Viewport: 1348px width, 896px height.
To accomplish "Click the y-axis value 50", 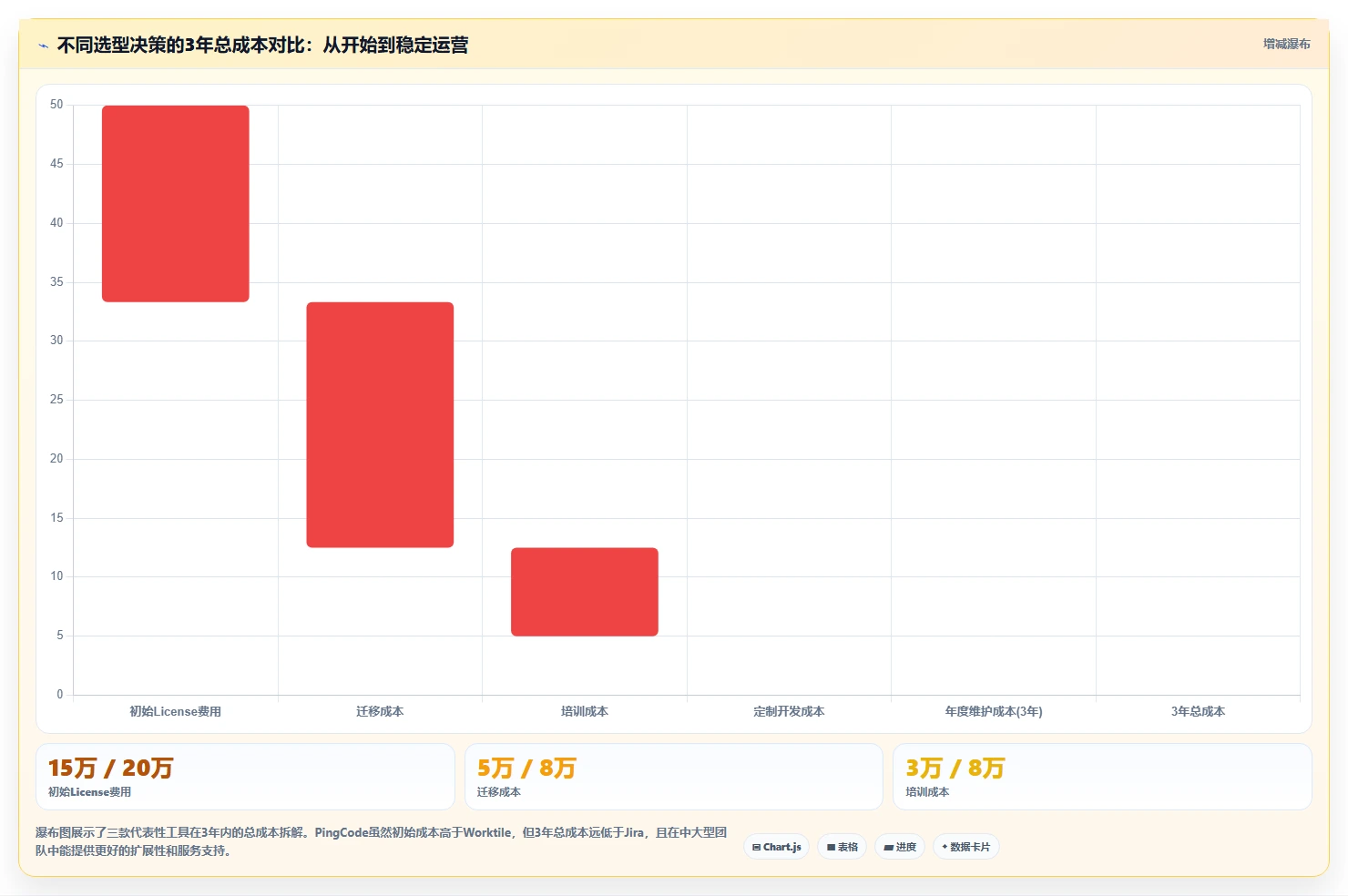I will (x=56, y=105).
